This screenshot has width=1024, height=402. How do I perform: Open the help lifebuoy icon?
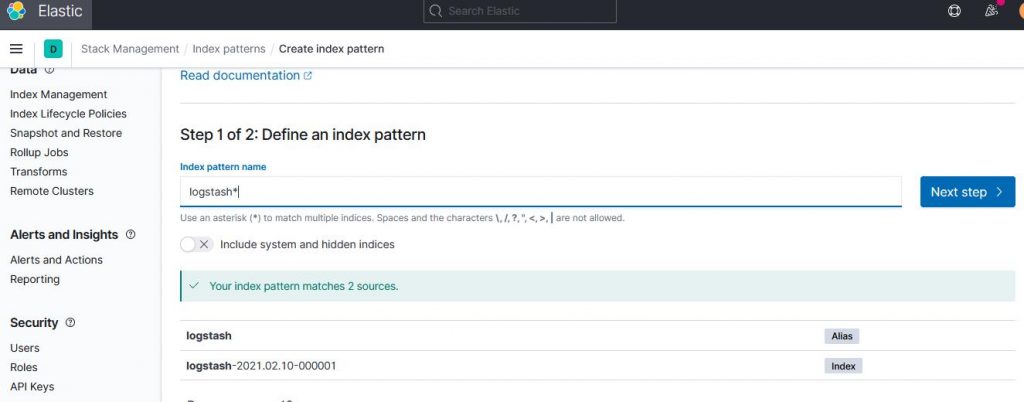click(954, 11)
